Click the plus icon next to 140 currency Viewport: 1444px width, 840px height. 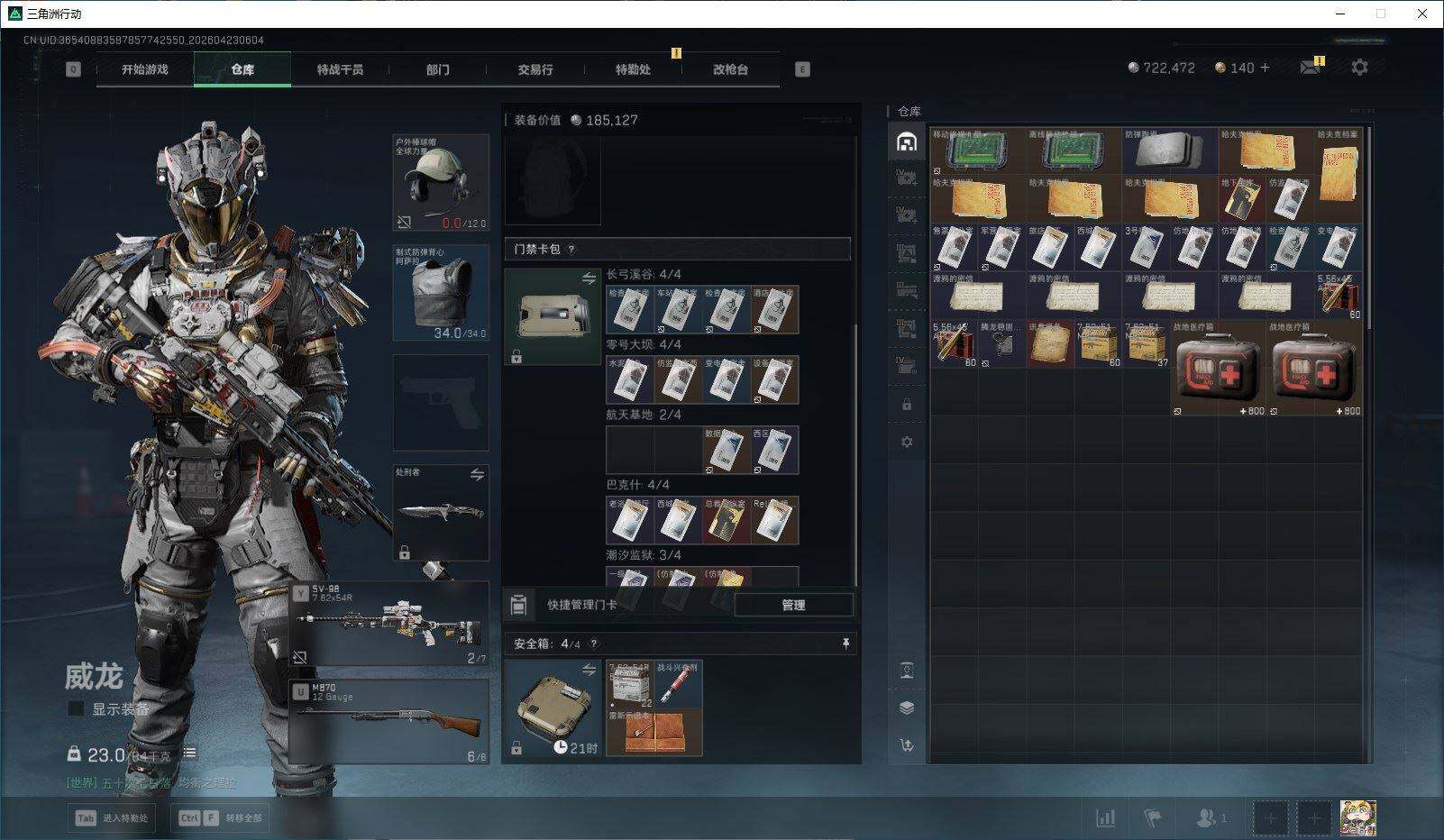coord(1265,68)
